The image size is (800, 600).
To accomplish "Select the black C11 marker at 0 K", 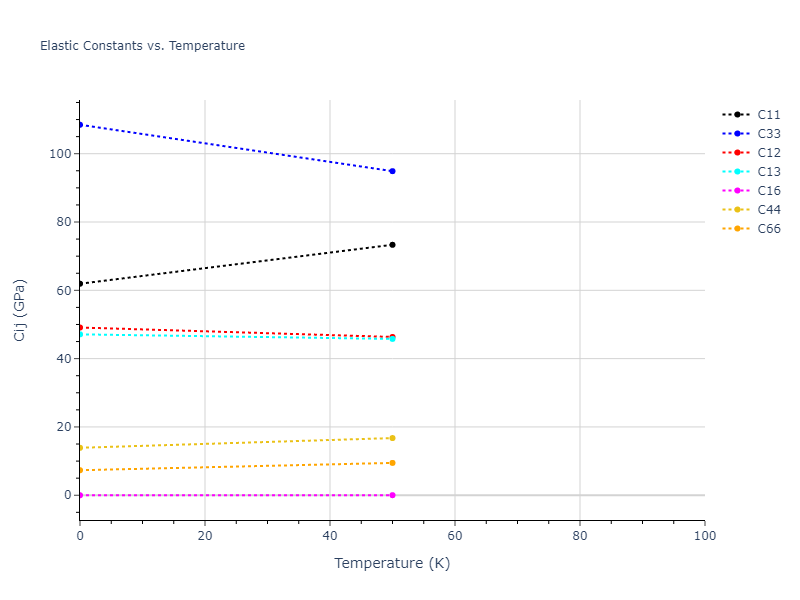I will click(80, 284).
